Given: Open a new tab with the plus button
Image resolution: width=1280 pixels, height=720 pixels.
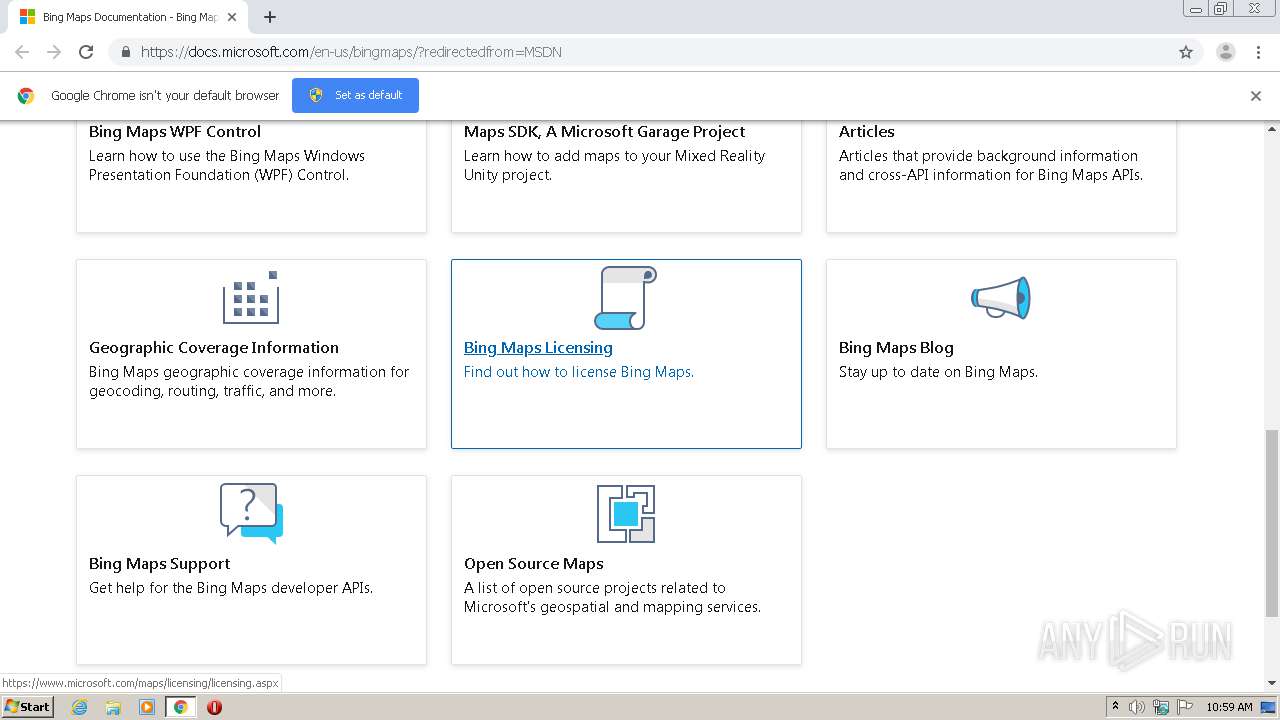Looking at the screenshot, I should [270, 17].
